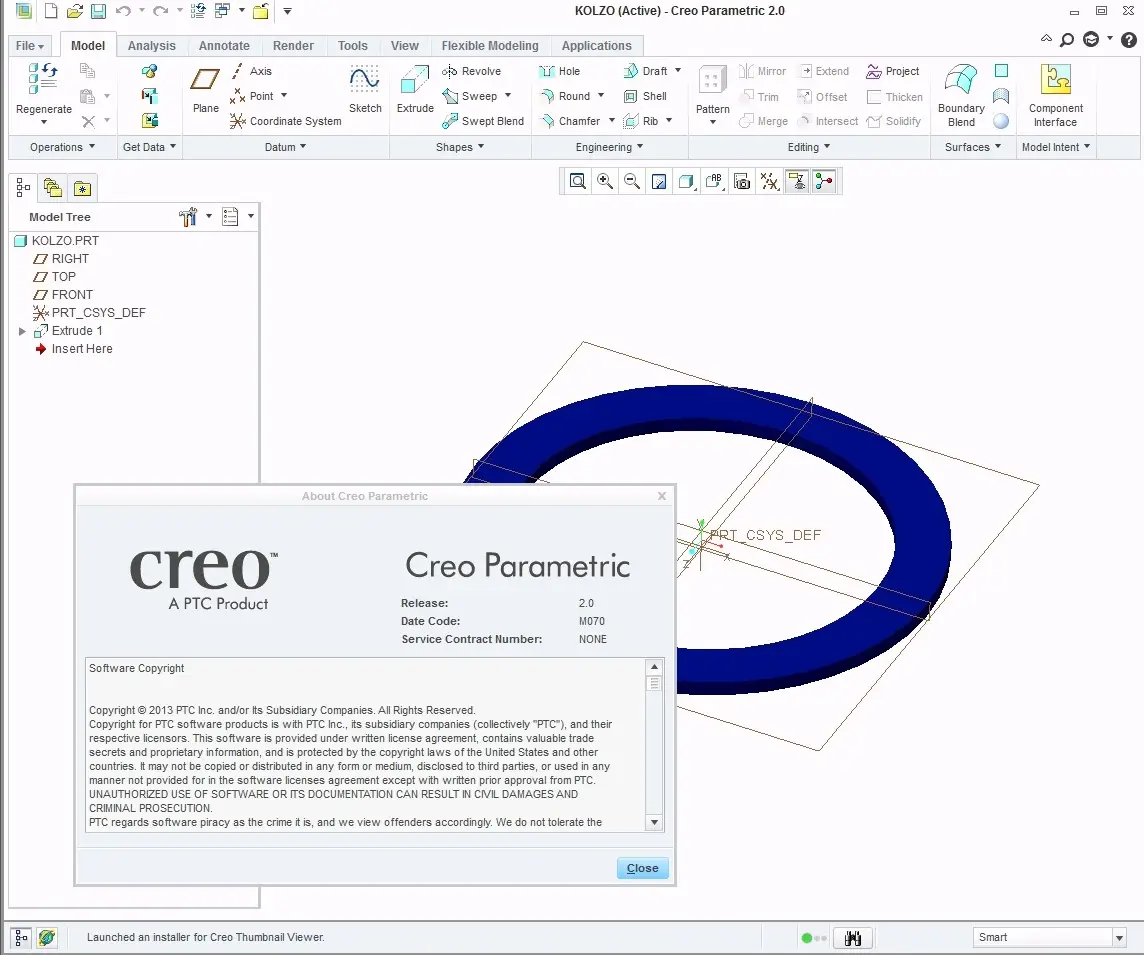Viewport: 1144px width, 955px height.
Task: Open the File menu
Action: coord(30,45)
